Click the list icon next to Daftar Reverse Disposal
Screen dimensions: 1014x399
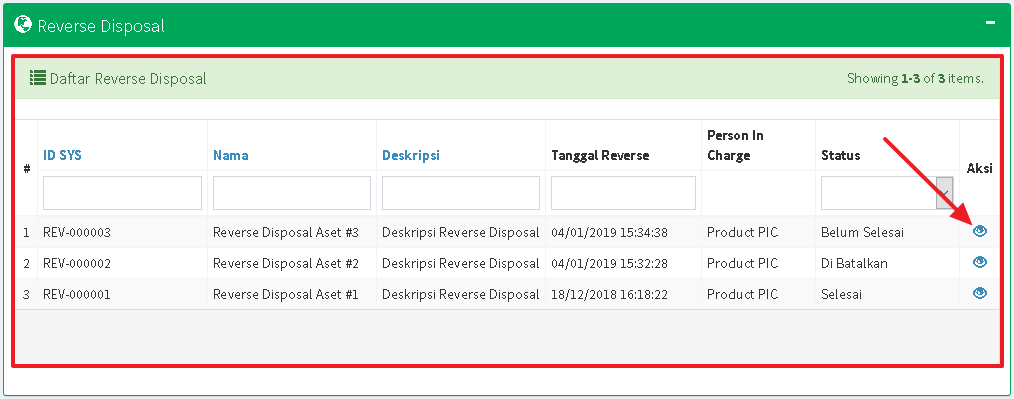pos(38,78)
